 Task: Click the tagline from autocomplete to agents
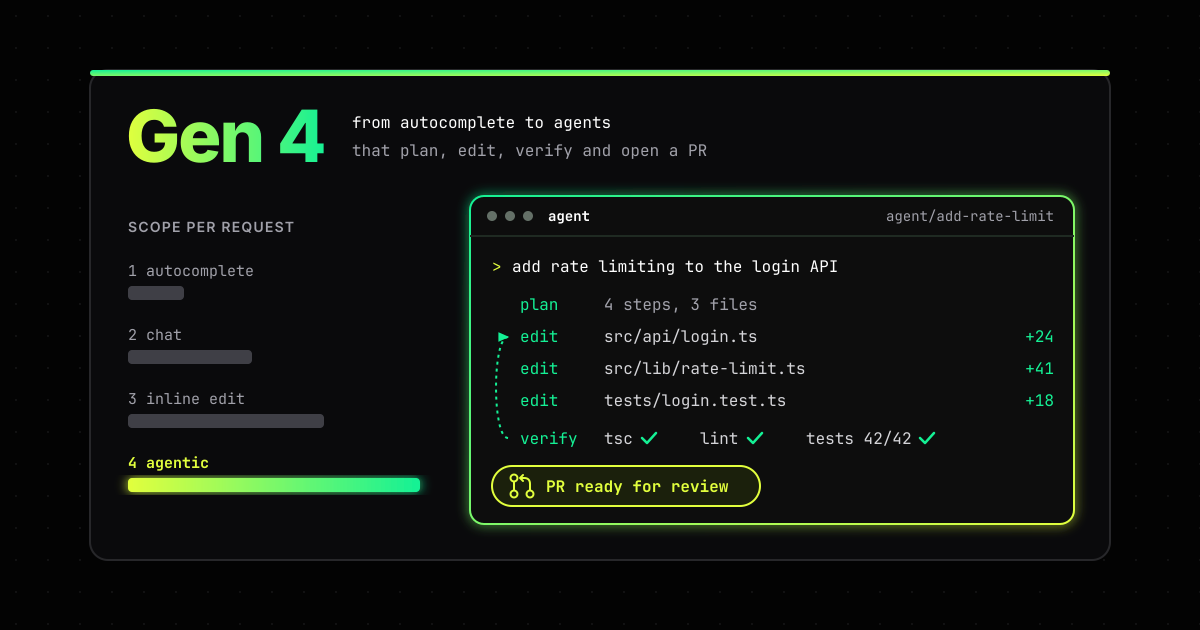[481, 123]
